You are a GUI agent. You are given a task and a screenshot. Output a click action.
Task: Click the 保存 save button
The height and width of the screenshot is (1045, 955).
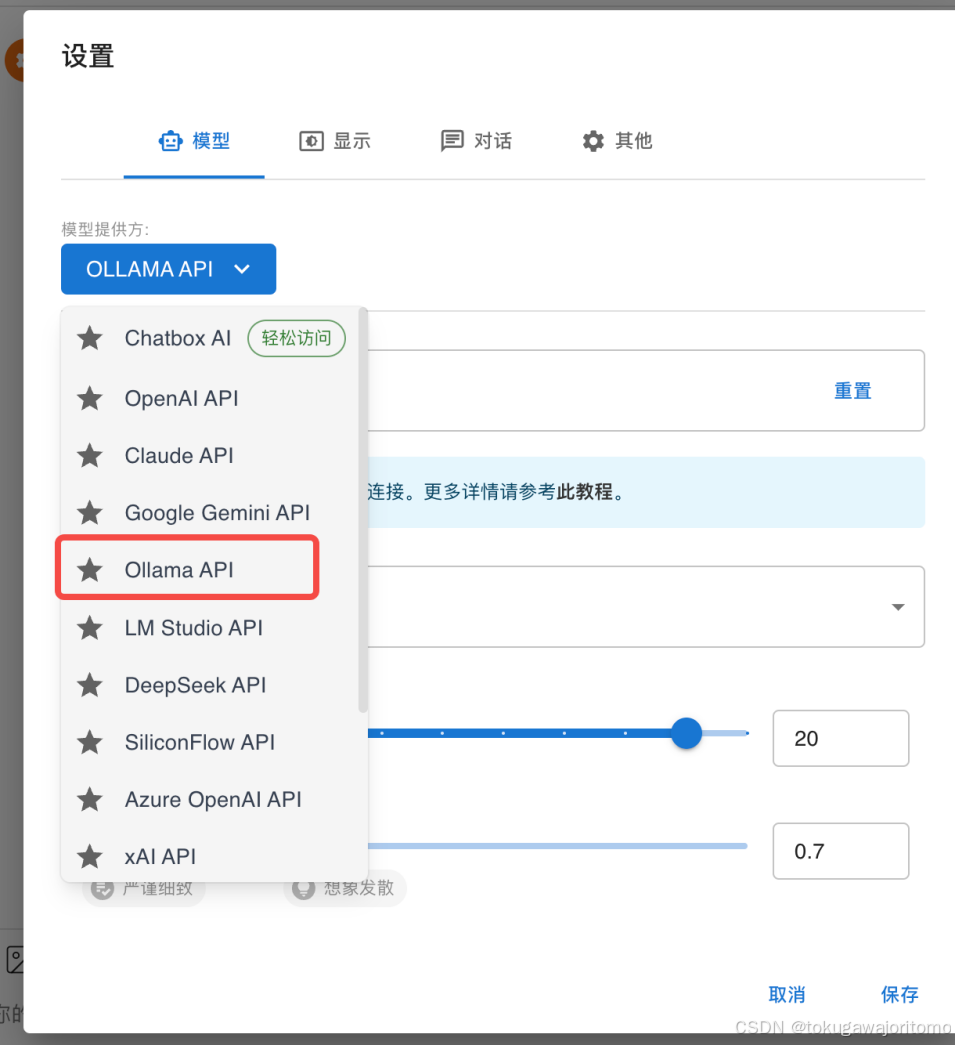[x=900, y=995]
